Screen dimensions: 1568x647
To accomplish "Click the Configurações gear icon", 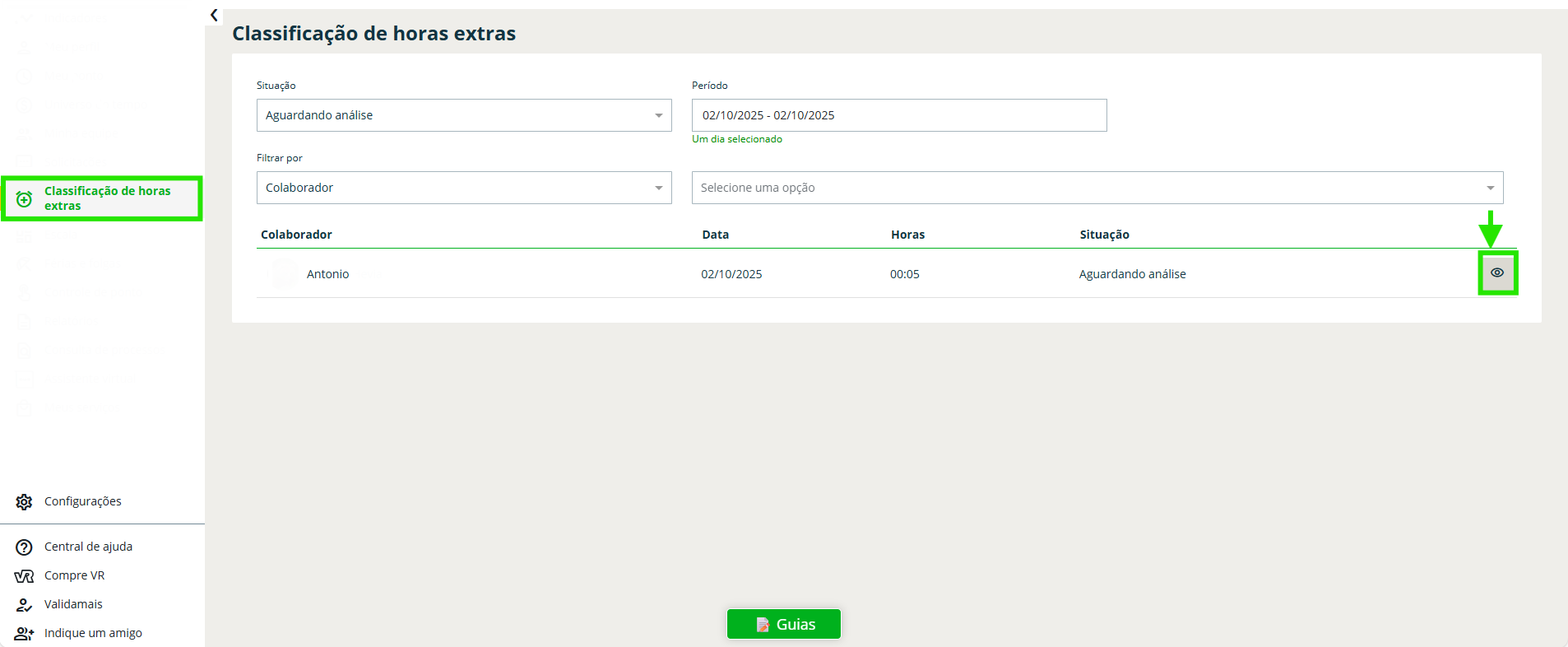I will tap(24, 502).
